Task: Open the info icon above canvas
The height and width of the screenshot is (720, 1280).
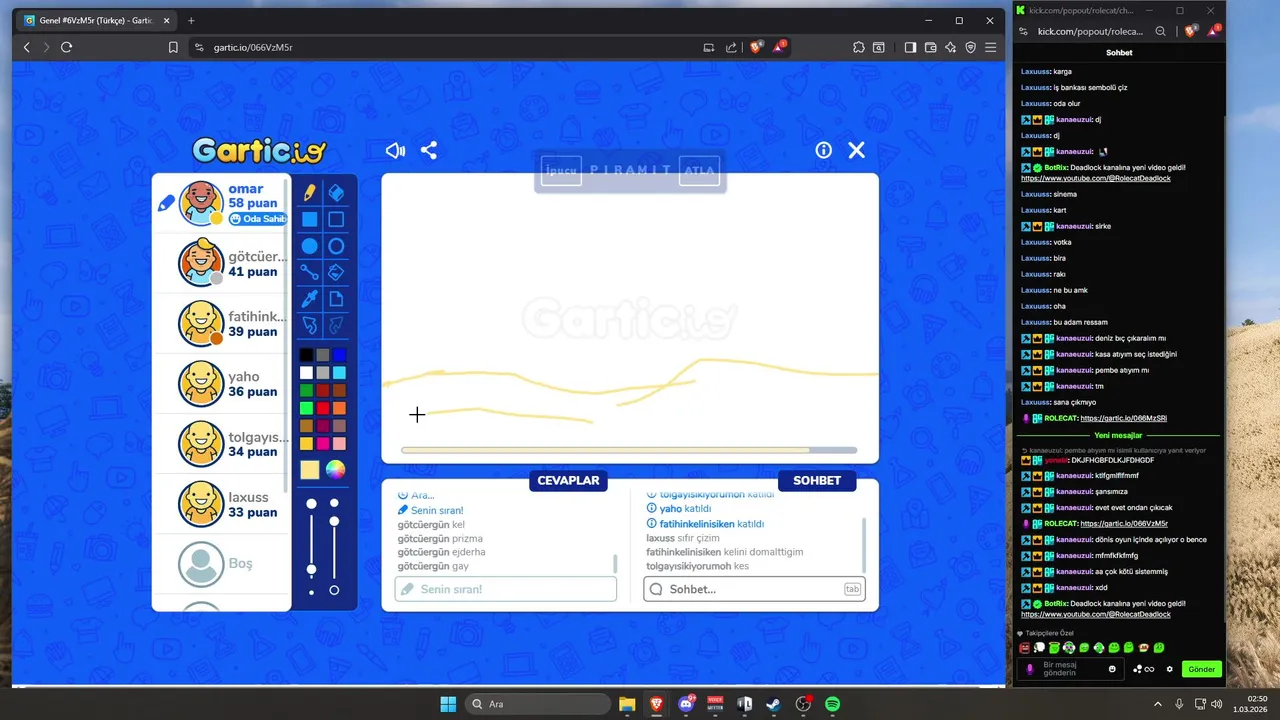Action: (823, 150)
